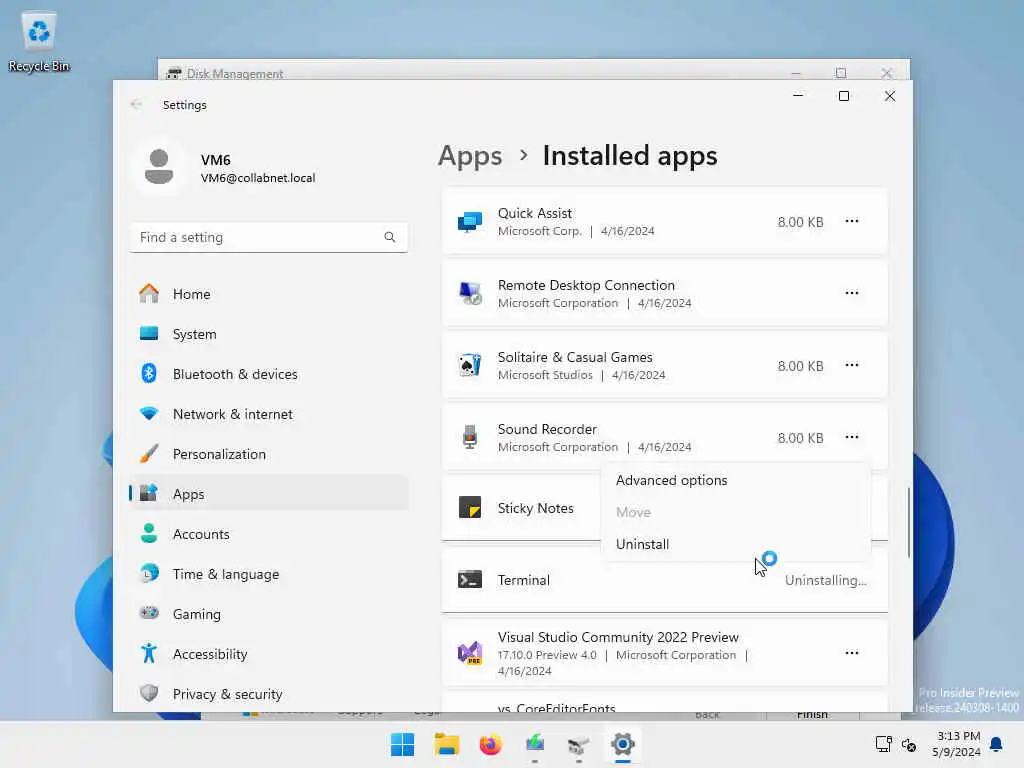Click Apps in the breadcrumb

coord(470,156)
